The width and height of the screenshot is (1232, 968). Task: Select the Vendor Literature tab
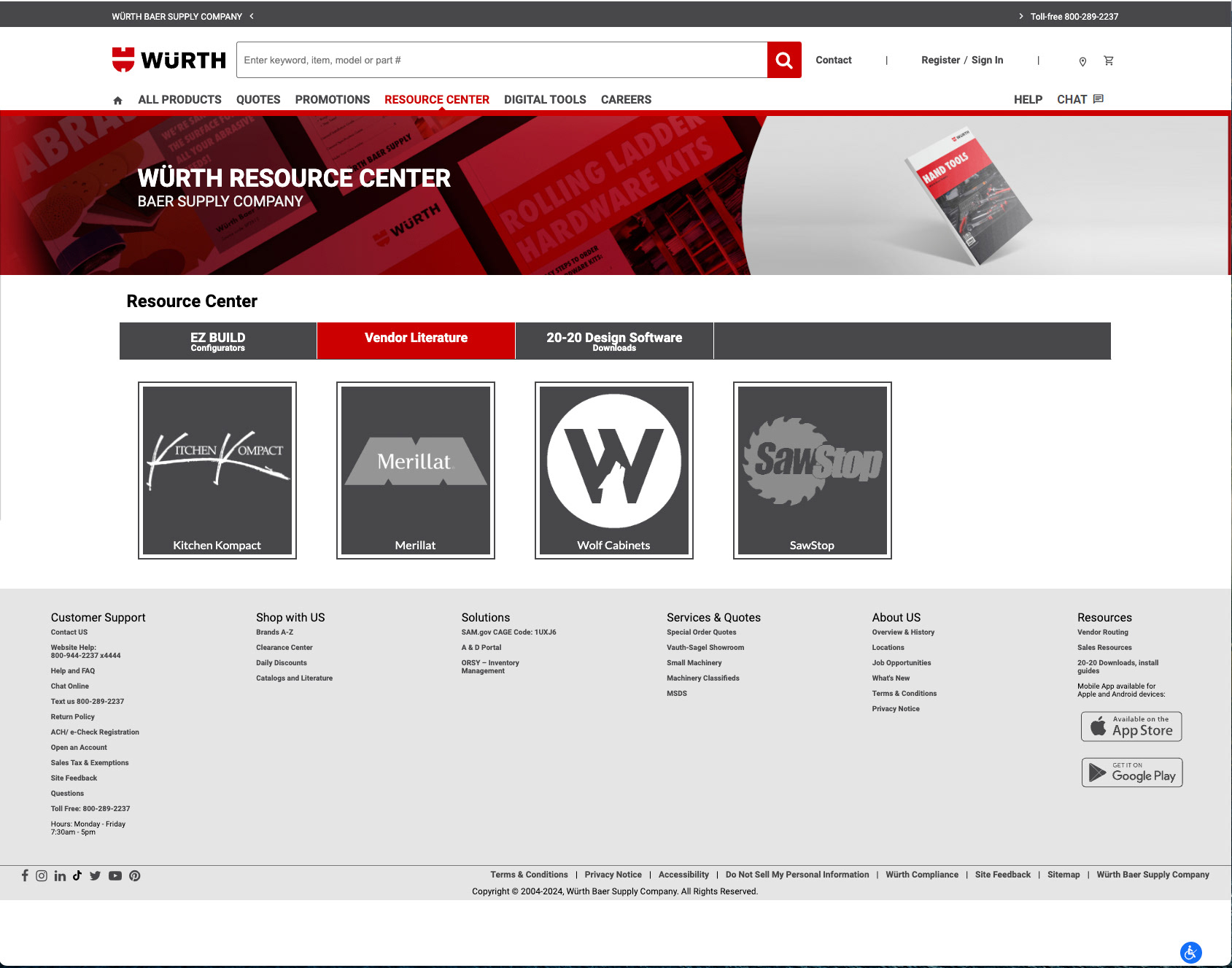[417, 341]
